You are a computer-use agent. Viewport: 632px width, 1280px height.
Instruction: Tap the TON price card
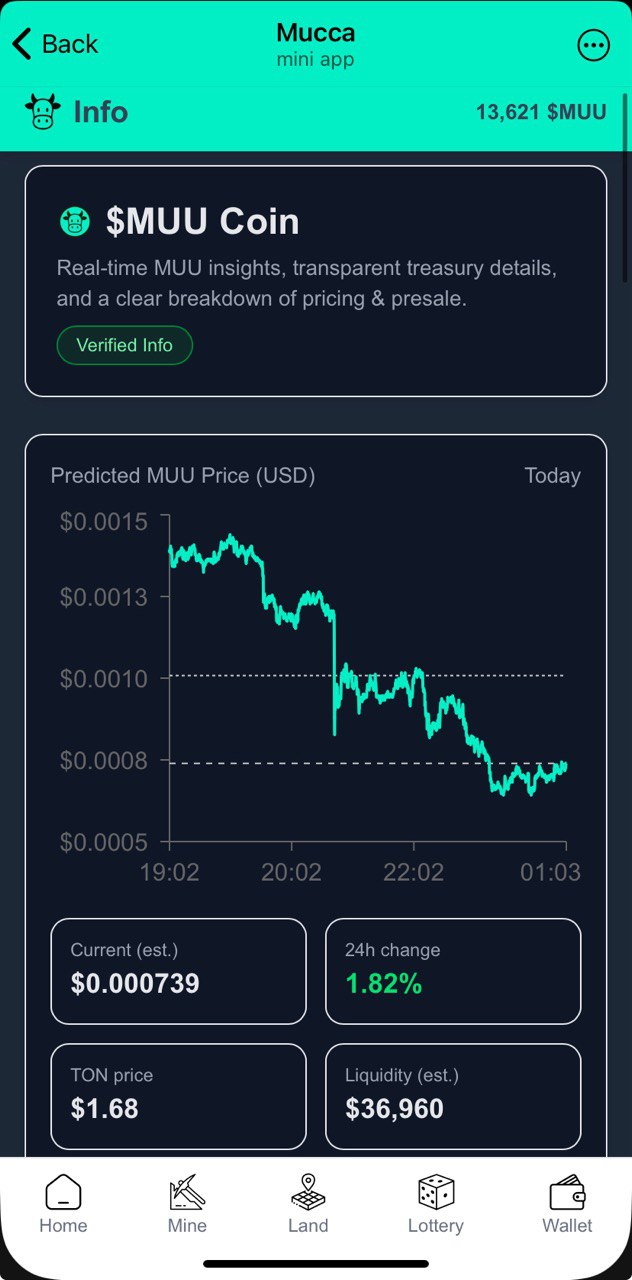pos(178,1096)
